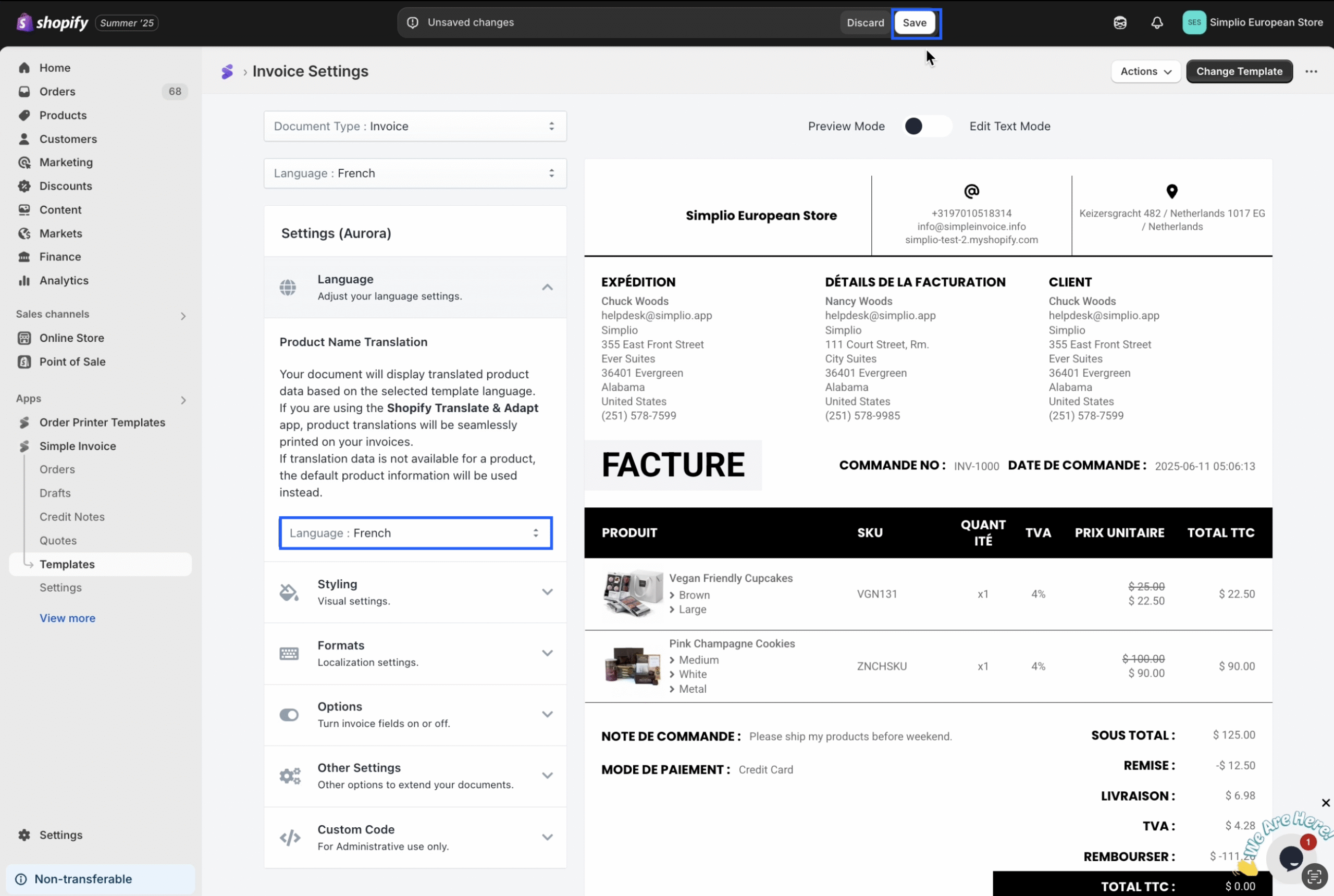Open the live chat bubble icon

[x=1290, y=858]
